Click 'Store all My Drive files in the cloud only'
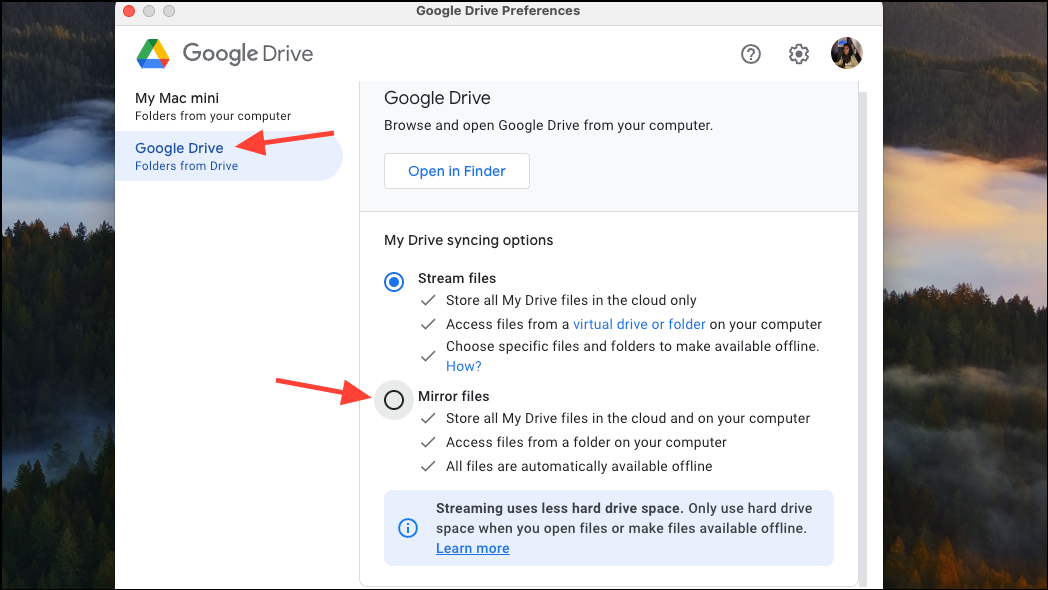Viewport: 1048px width, 590px height. coord(571,301)
